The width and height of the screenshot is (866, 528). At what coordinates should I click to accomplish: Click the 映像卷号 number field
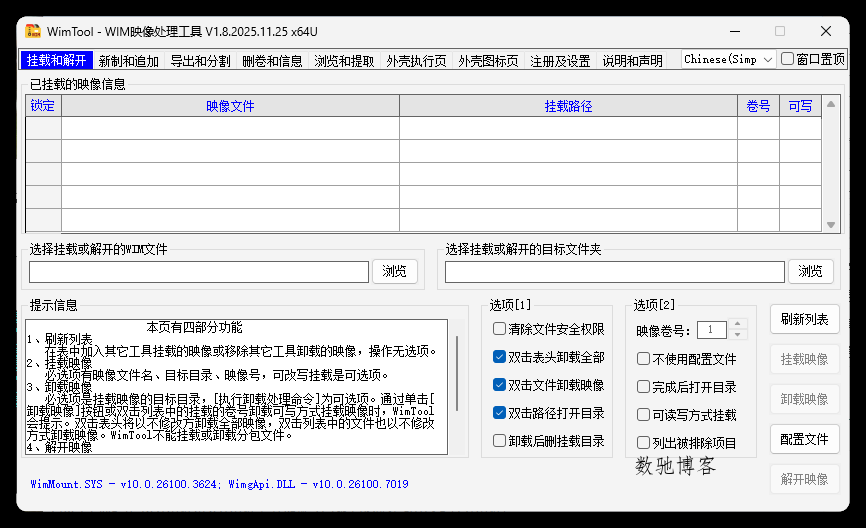(711, 330)
